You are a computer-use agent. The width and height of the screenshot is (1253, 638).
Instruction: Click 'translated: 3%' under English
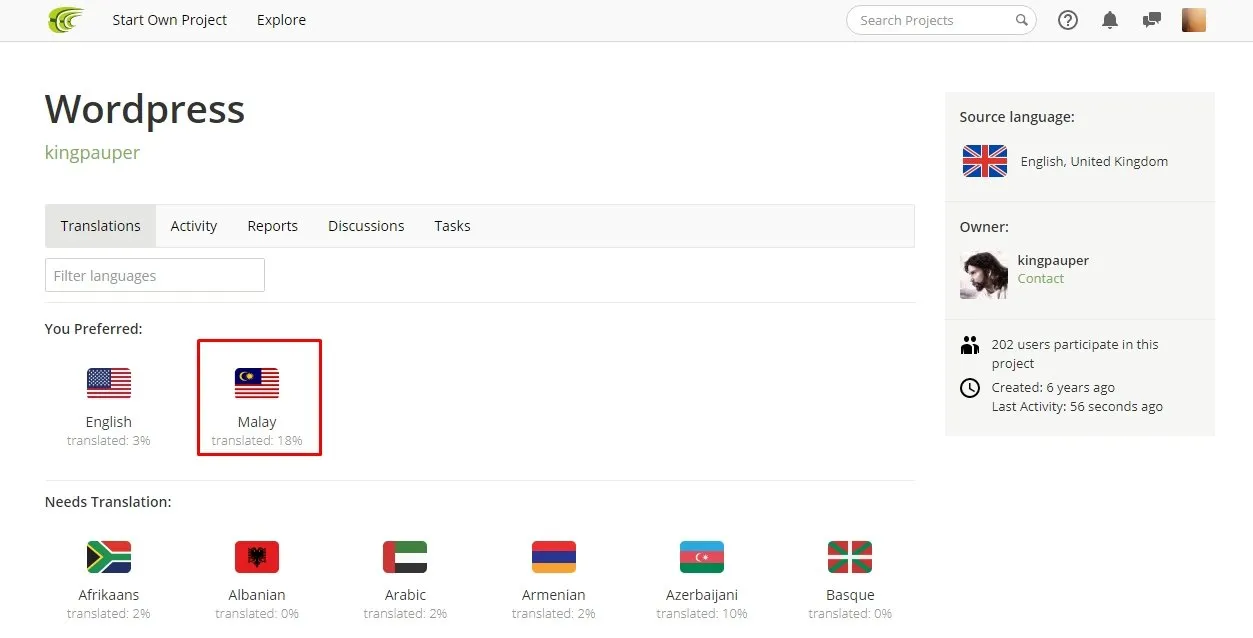click(x=109, y=441)
